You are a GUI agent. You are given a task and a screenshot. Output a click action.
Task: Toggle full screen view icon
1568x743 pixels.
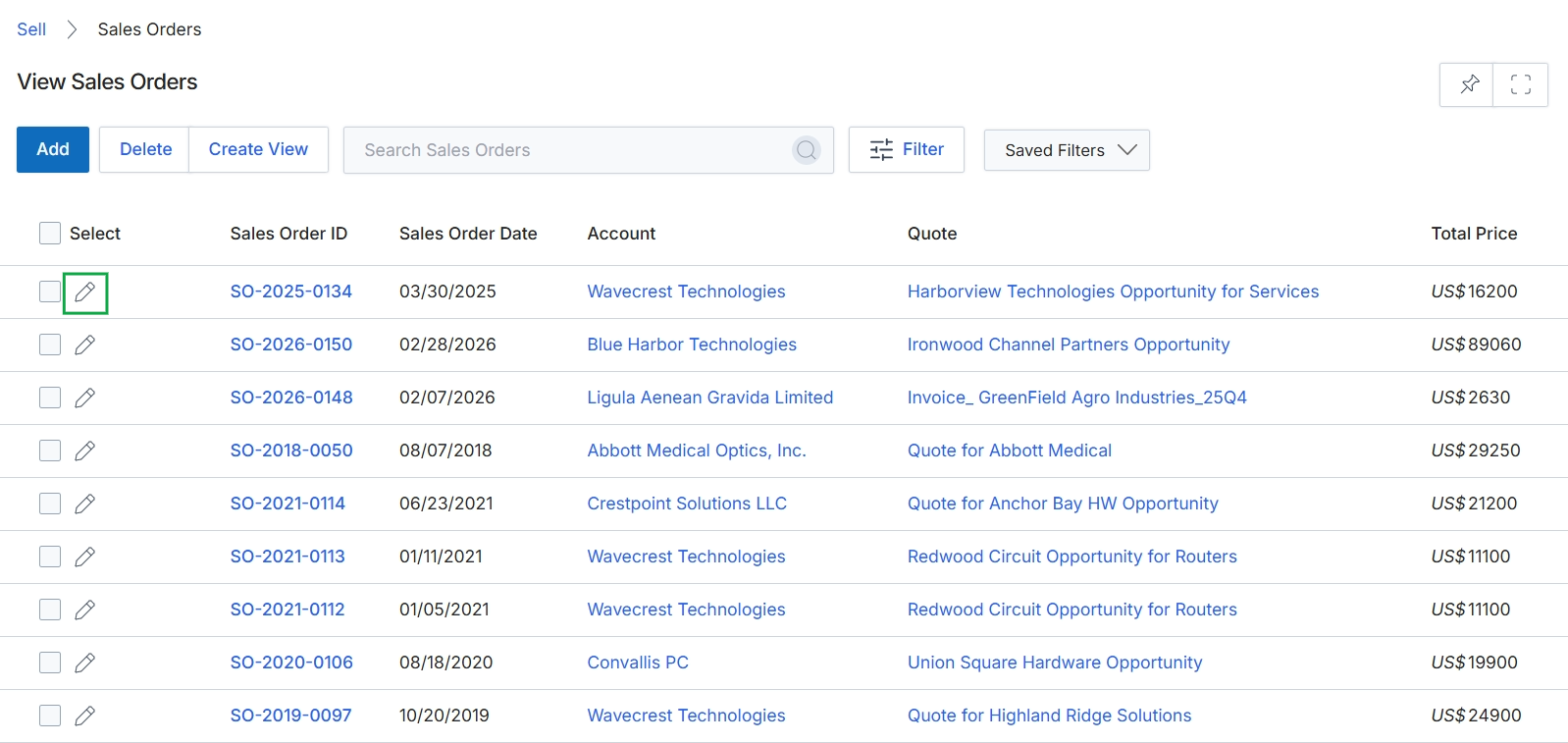[x=1521, y=84]
